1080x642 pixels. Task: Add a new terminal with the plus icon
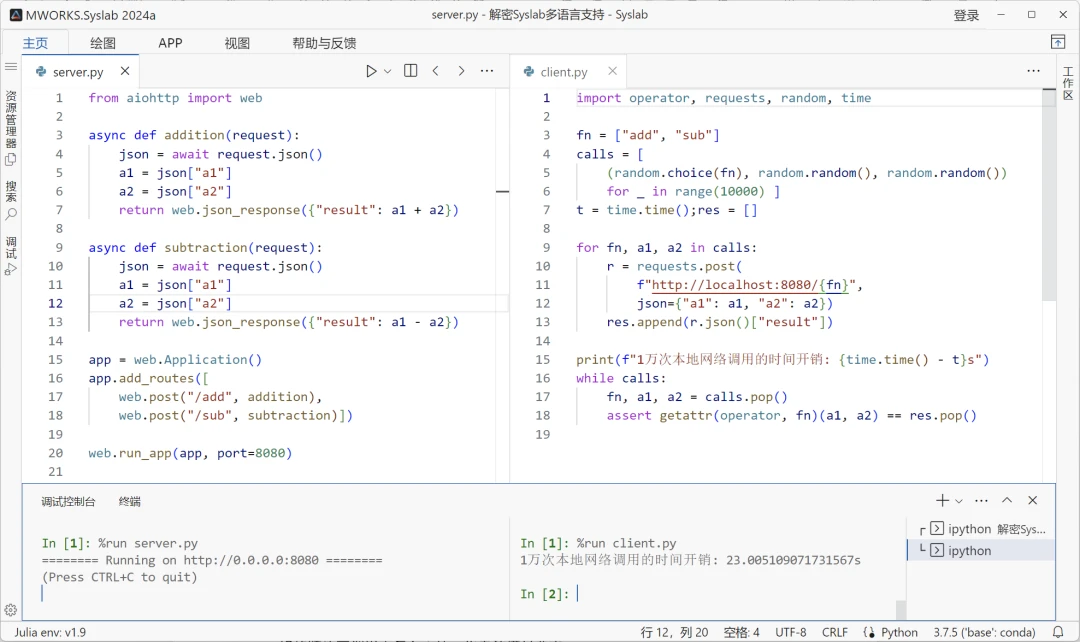942,500
